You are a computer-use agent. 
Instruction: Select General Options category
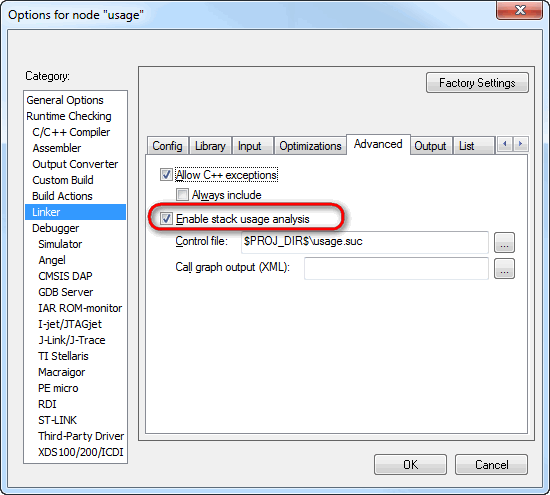coord(65,100)
